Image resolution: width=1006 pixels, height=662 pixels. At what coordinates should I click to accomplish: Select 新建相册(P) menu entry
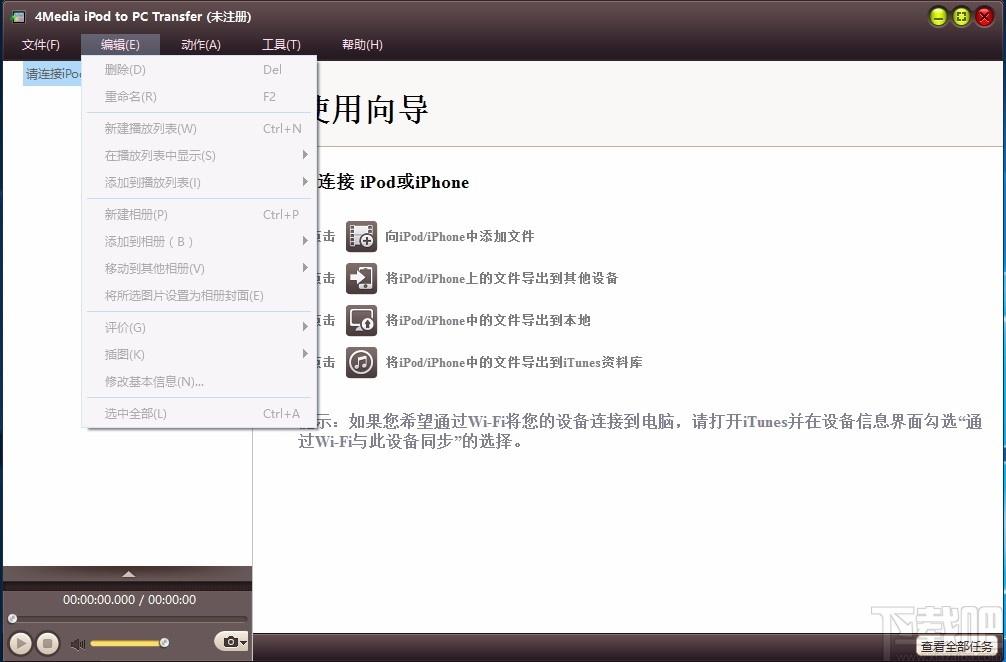coord(200,214)
